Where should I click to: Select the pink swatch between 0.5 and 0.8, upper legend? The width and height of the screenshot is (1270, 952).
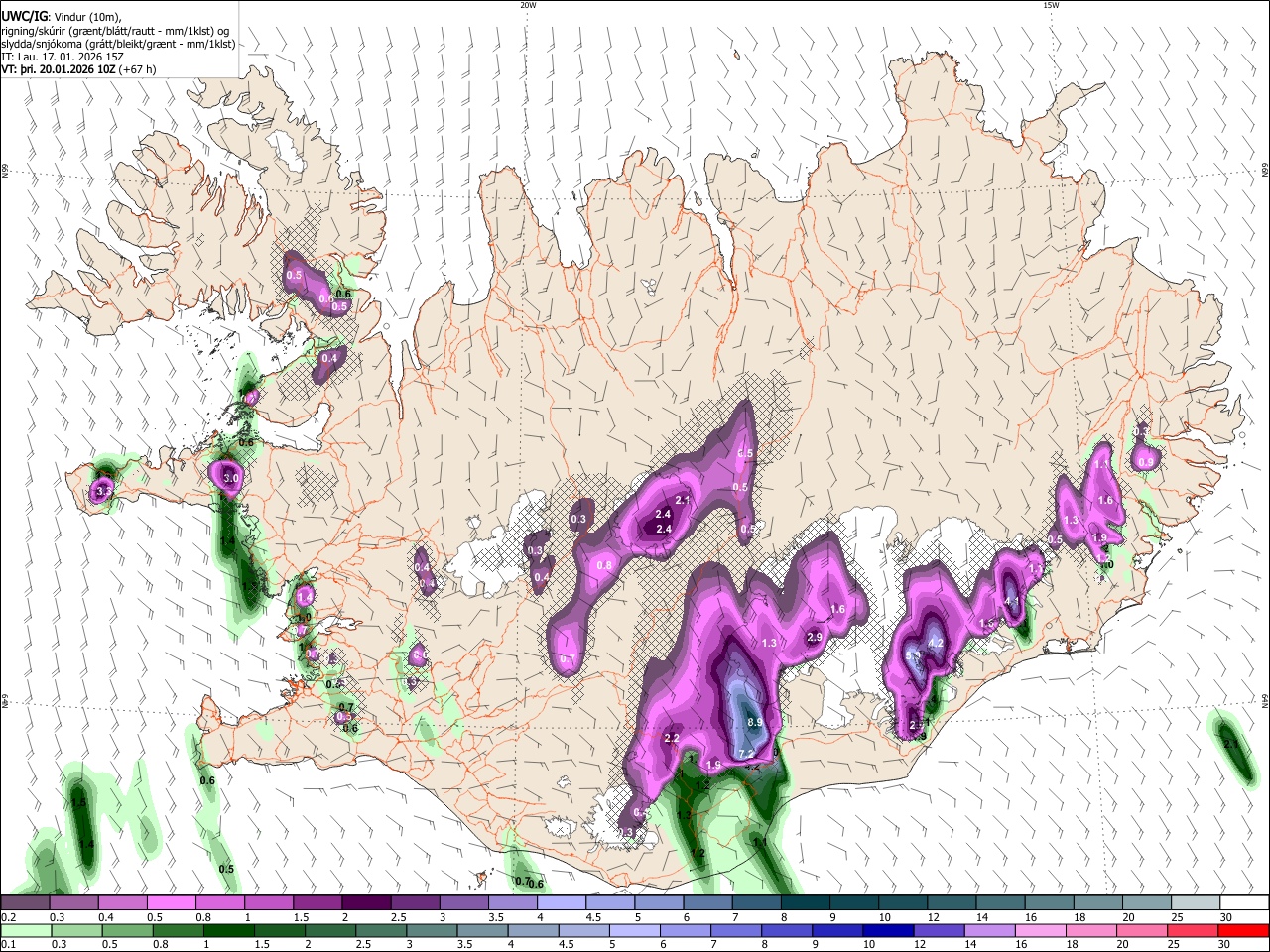(171, 902)
